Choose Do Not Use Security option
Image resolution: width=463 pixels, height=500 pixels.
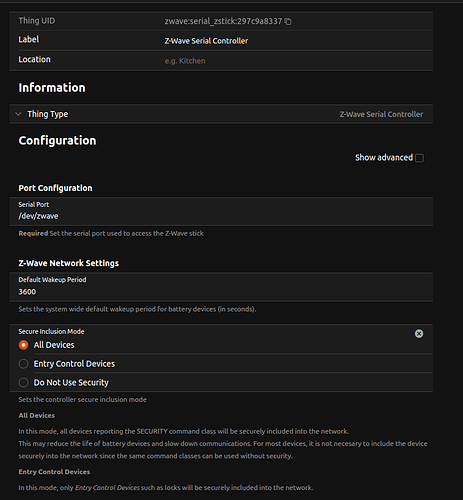23,382
